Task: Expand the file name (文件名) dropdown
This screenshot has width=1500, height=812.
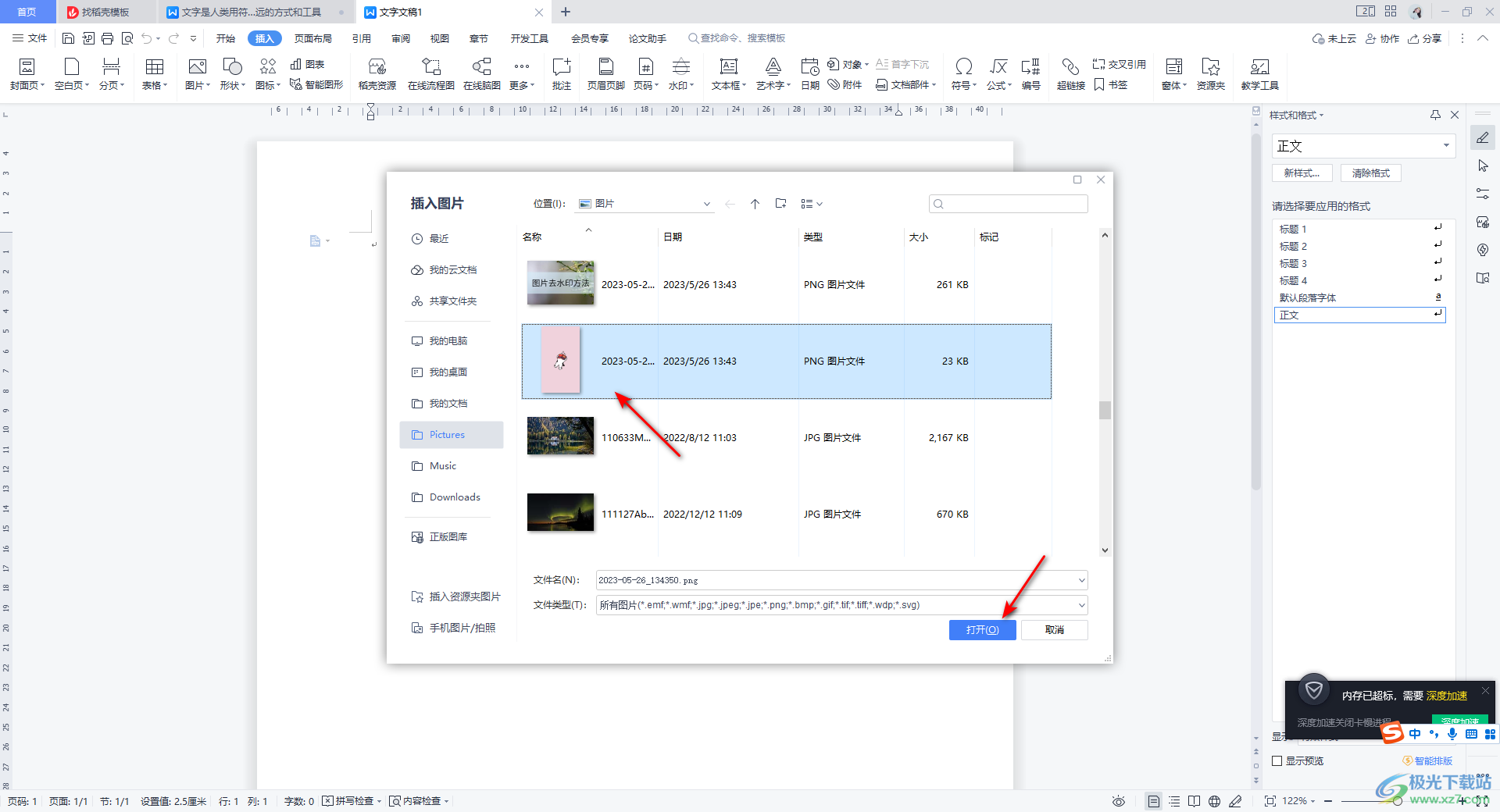Action: point(1082,580)
